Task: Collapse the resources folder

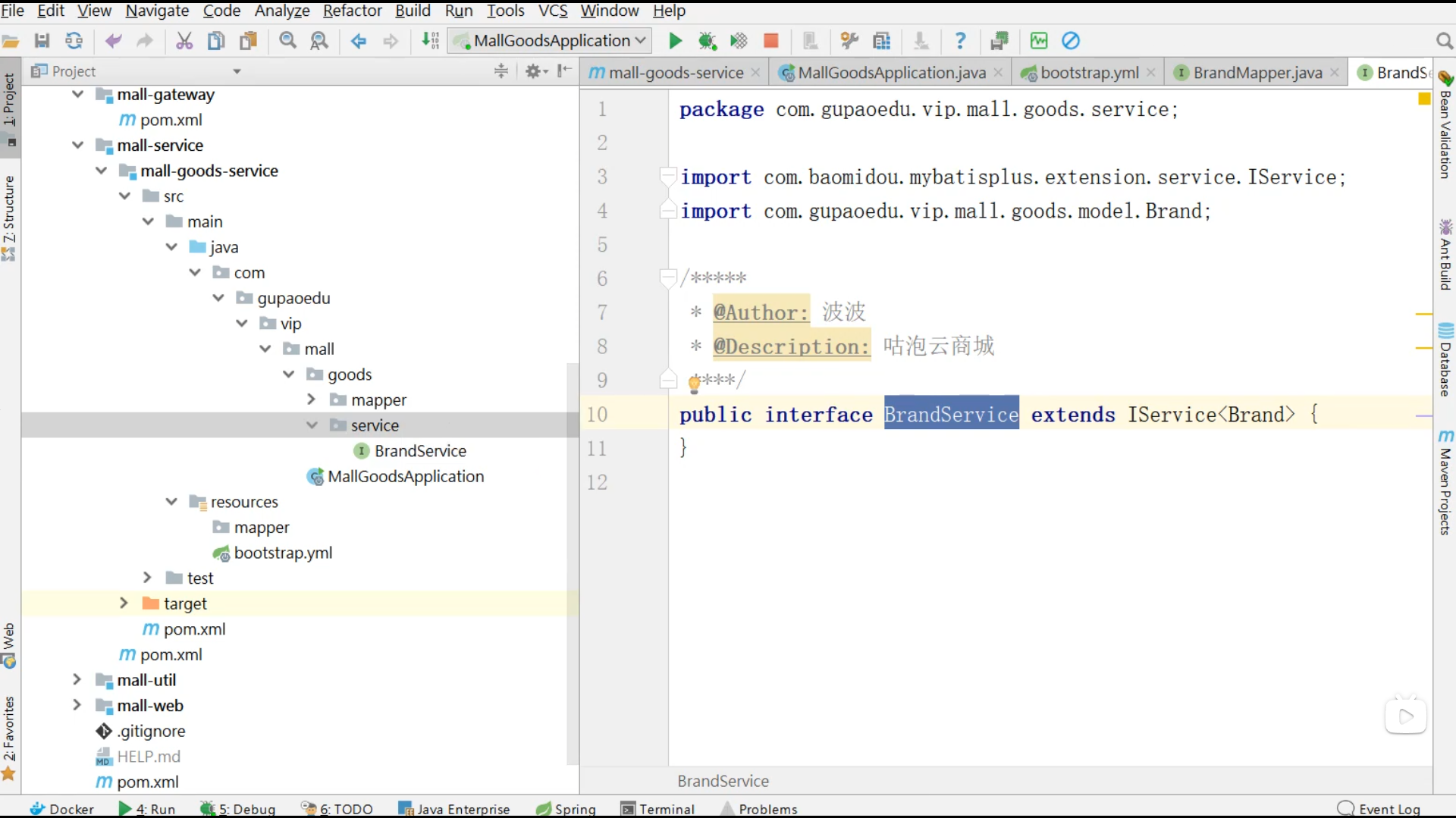Action: point(171,501)
